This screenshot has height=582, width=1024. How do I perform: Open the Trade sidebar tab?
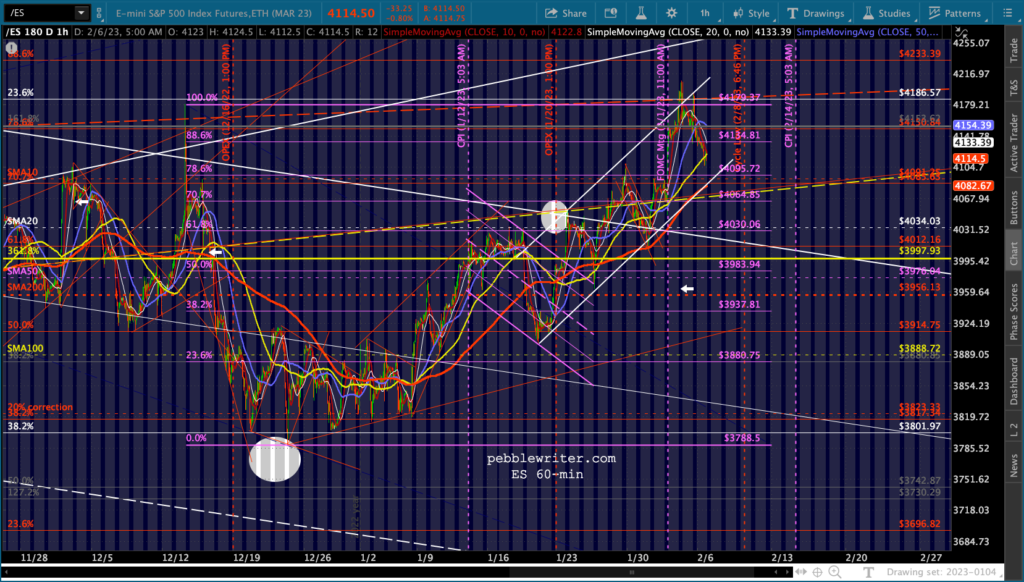tap(1014, 51)
